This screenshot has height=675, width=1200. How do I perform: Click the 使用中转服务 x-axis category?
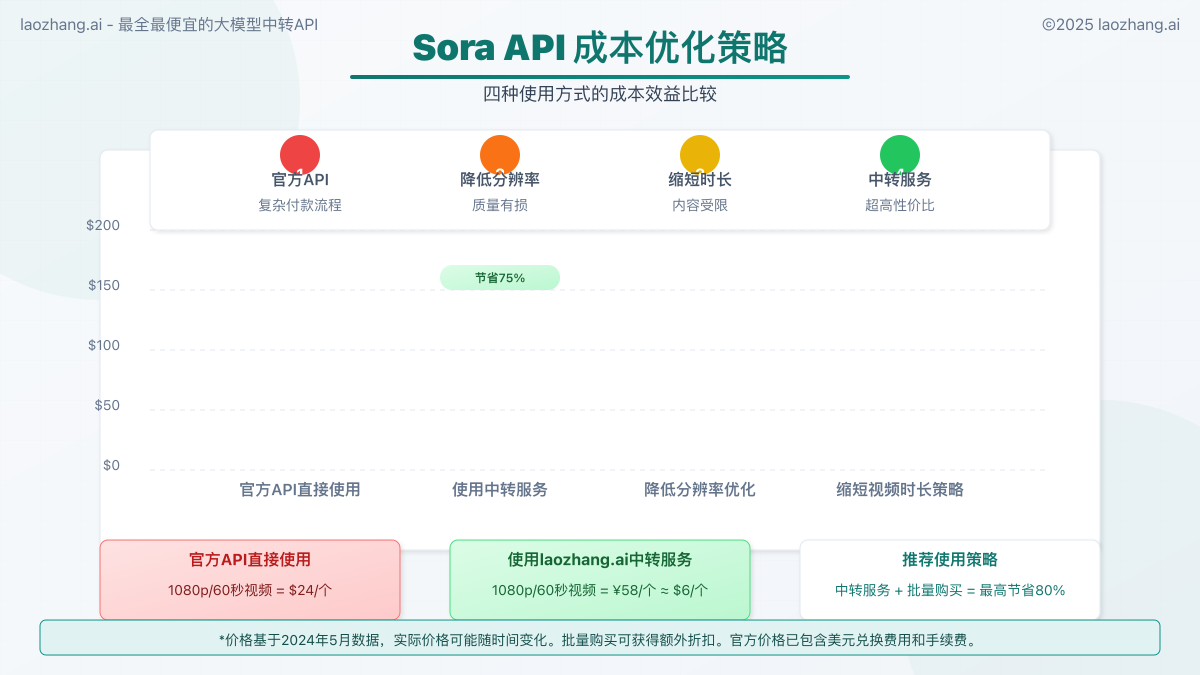tap(500, 490)
